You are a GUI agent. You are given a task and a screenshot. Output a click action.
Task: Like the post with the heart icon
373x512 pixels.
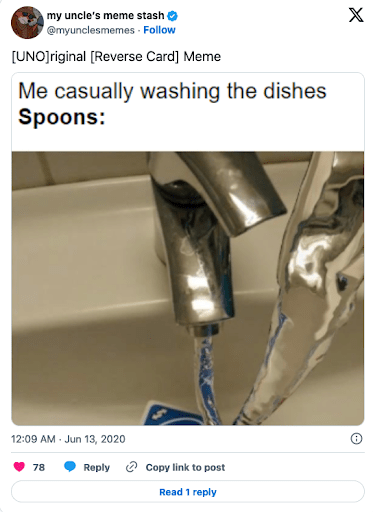19,467
